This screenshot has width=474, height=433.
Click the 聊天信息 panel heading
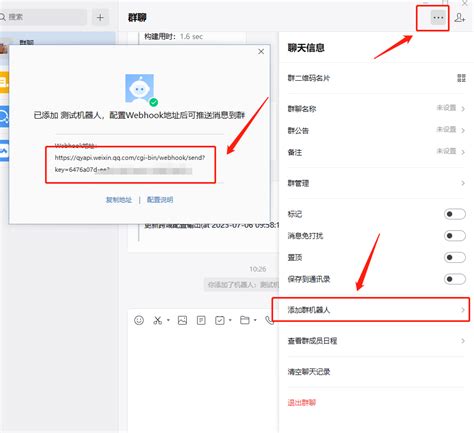306,48
